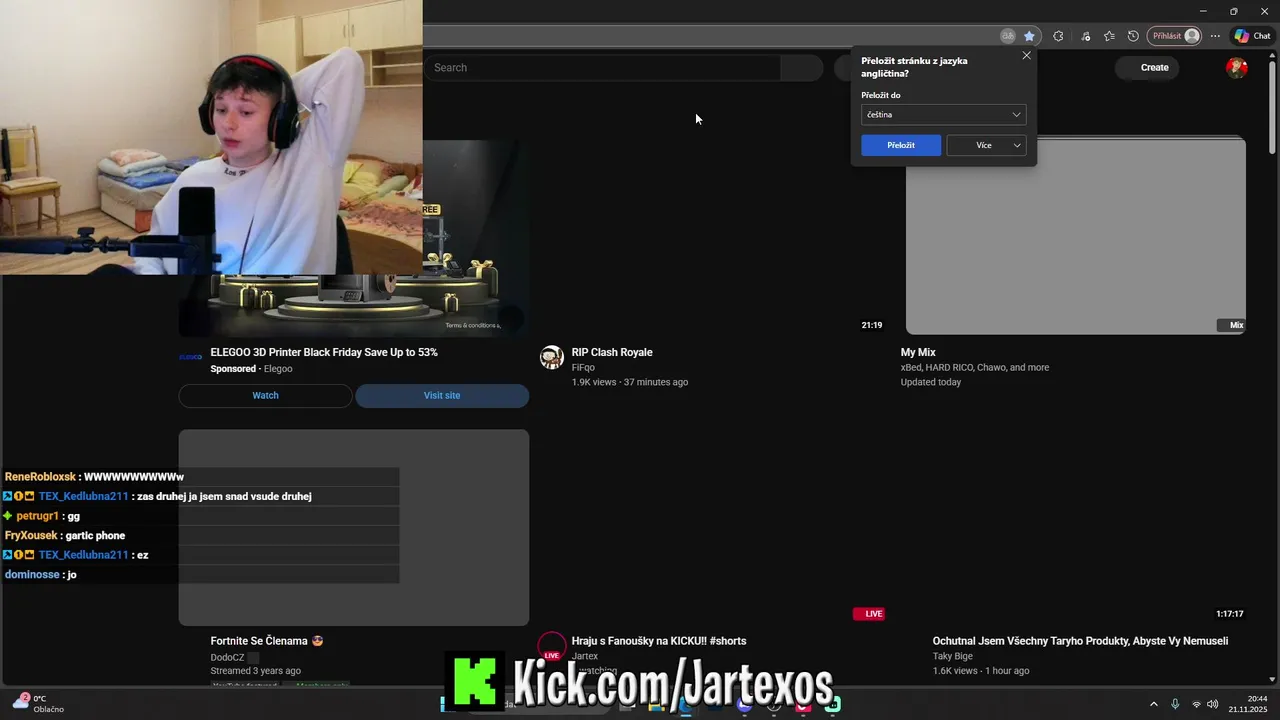
Task: Open the weather widget showing 0°C
Action: click(38, 704)
